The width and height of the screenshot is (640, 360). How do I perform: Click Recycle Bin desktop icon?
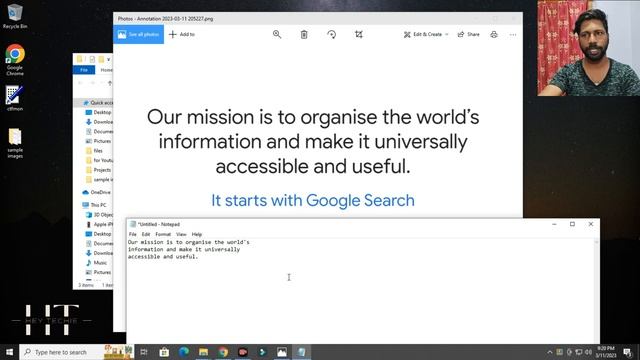click(15, 16)
